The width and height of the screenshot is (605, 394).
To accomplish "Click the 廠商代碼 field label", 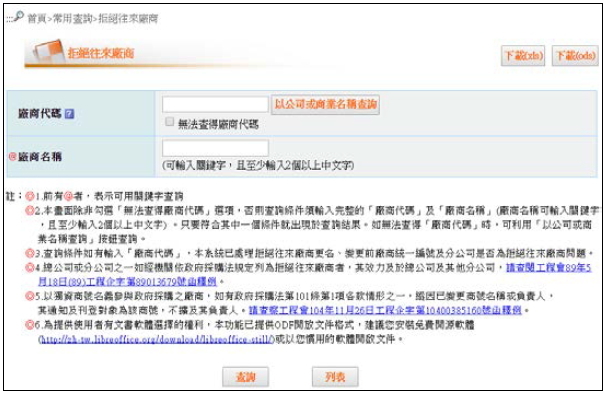I will coord(40,113).
